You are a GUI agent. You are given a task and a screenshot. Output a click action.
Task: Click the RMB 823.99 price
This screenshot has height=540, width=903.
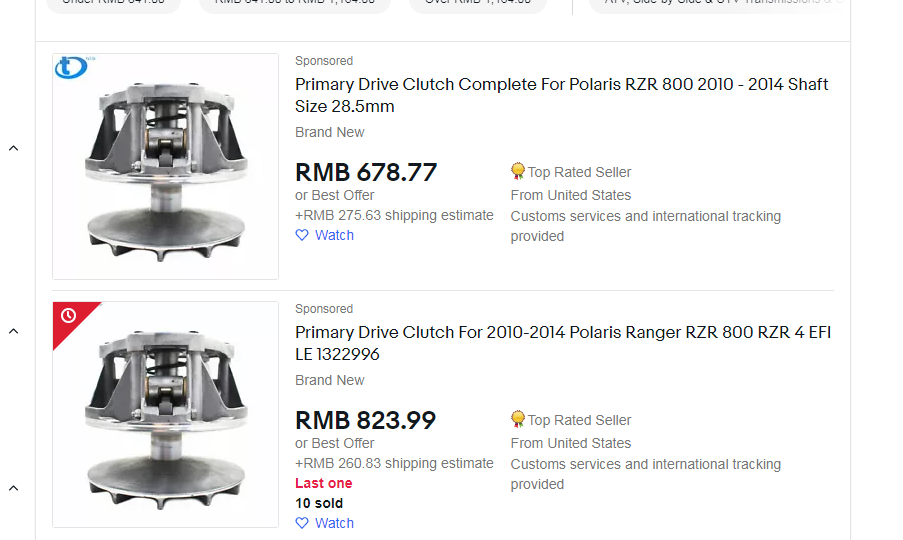(366, 421)
